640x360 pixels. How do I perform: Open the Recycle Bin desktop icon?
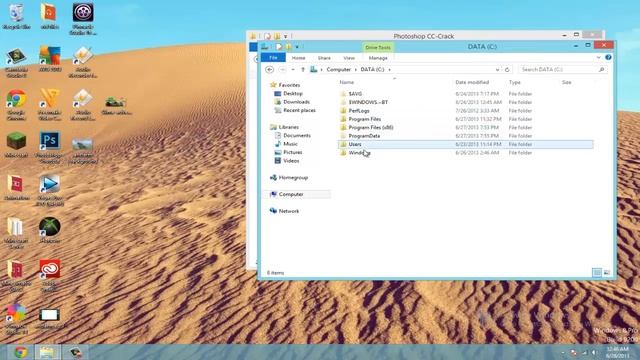(16, 16)
